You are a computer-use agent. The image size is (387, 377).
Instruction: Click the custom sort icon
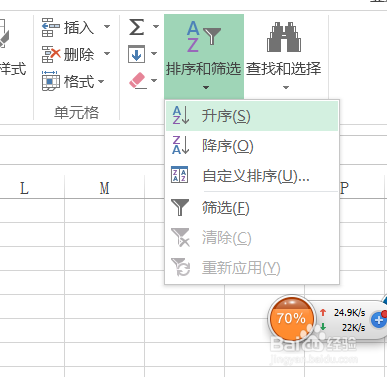180,175
